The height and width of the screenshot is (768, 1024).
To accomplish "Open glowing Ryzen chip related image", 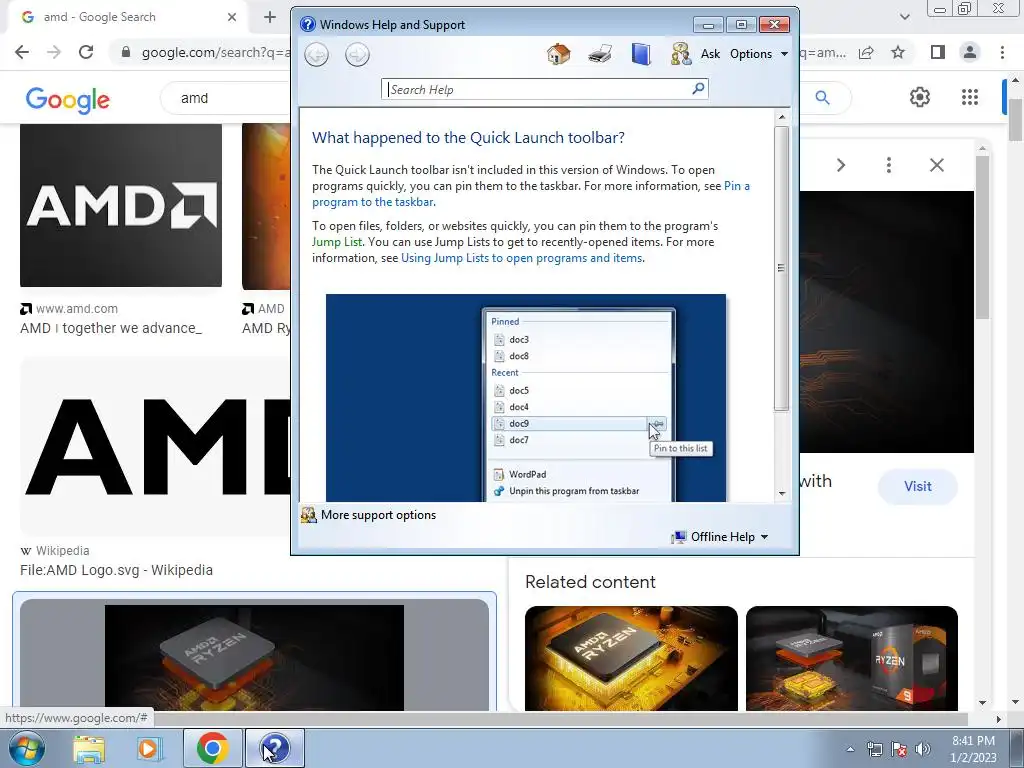I will point(631,658).
